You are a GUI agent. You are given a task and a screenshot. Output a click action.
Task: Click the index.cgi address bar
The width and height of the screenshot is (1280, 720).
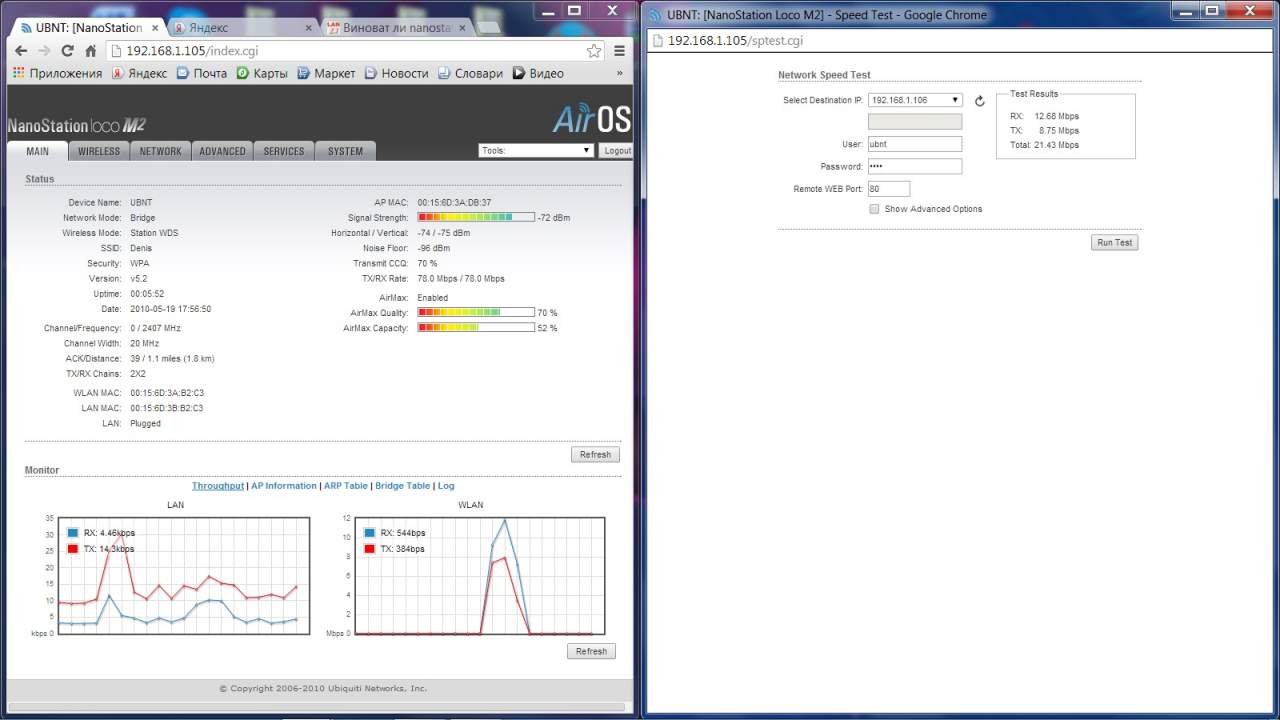coord(355,51)
